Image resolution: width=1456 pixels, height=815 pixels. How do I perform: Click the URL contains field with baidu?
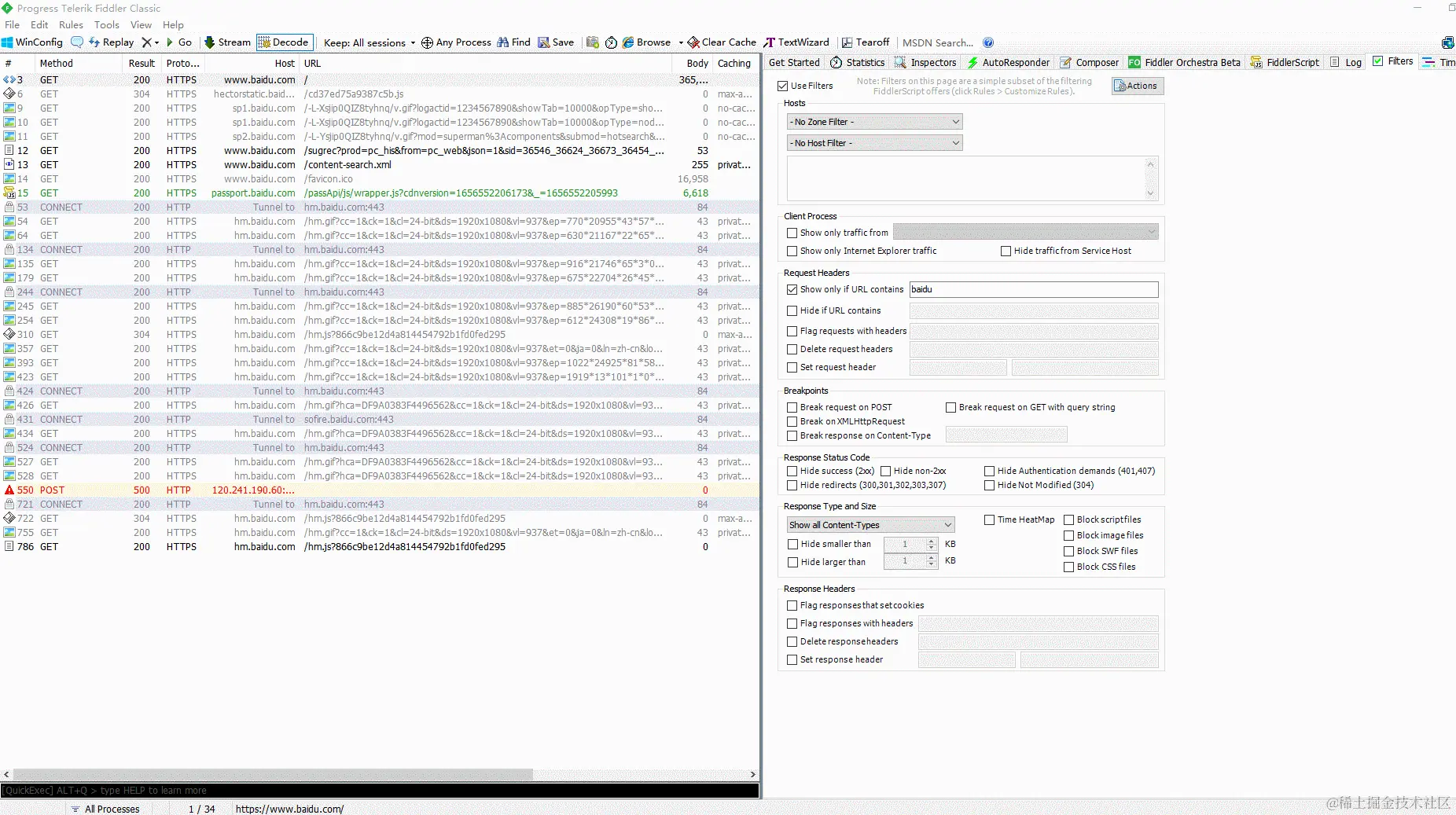pyautogui.click(x=1034, y=289)
